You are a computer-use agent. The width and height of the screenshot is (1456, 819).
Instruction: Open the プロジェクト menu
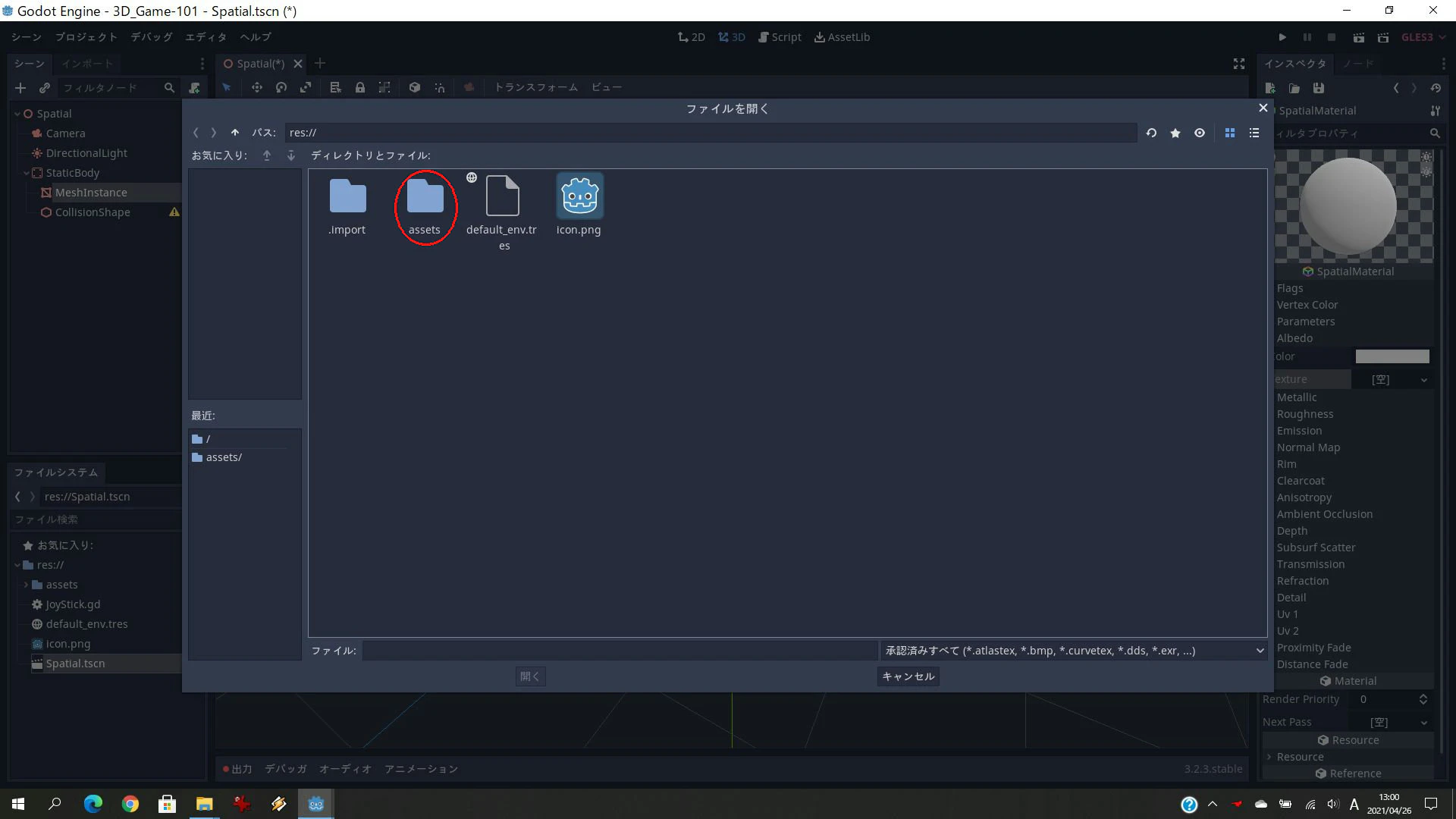[86, 37]
